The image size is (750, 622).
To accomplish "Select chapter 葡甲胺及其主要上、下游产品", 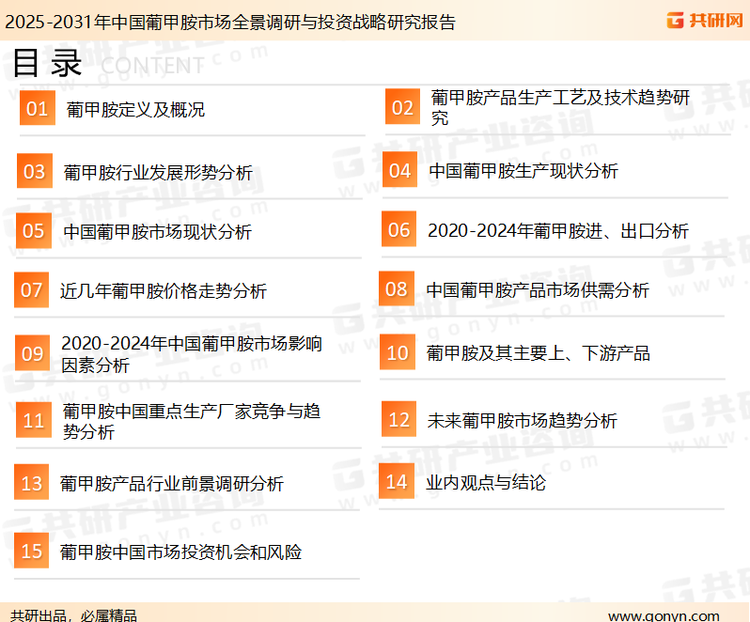I will point(538,353).
